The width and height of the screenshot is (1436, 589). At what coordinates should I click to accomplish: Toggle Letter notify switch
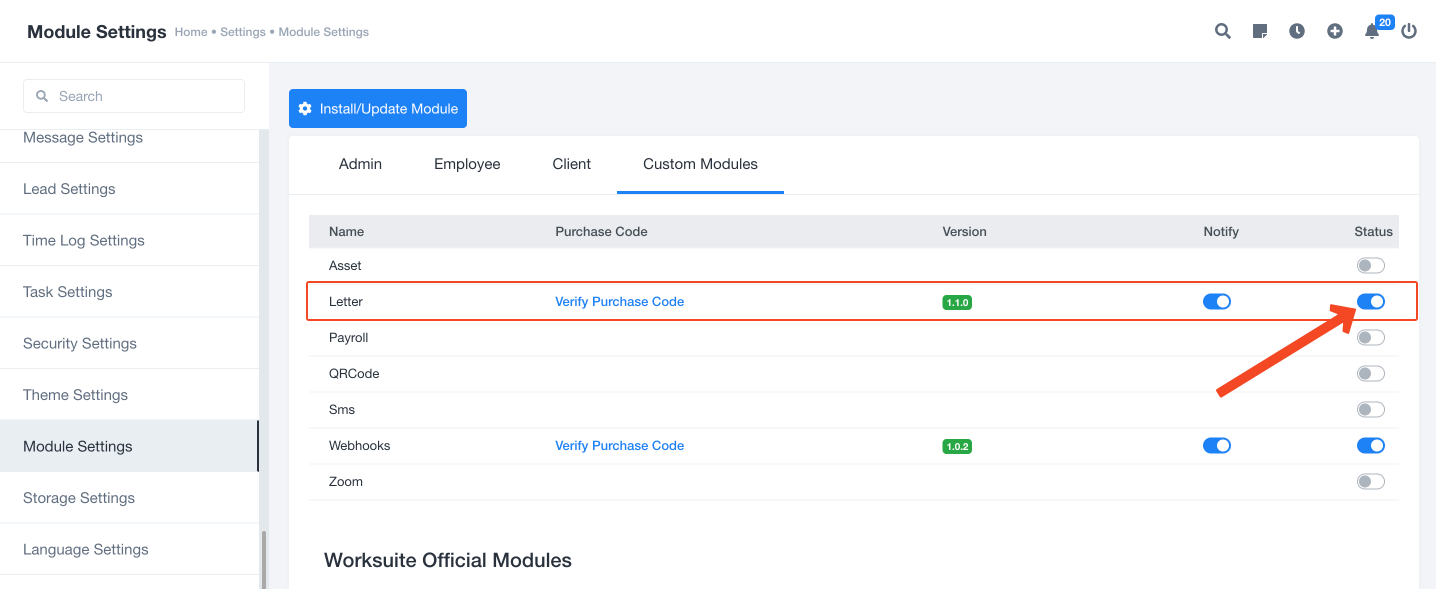point(1217,301)
